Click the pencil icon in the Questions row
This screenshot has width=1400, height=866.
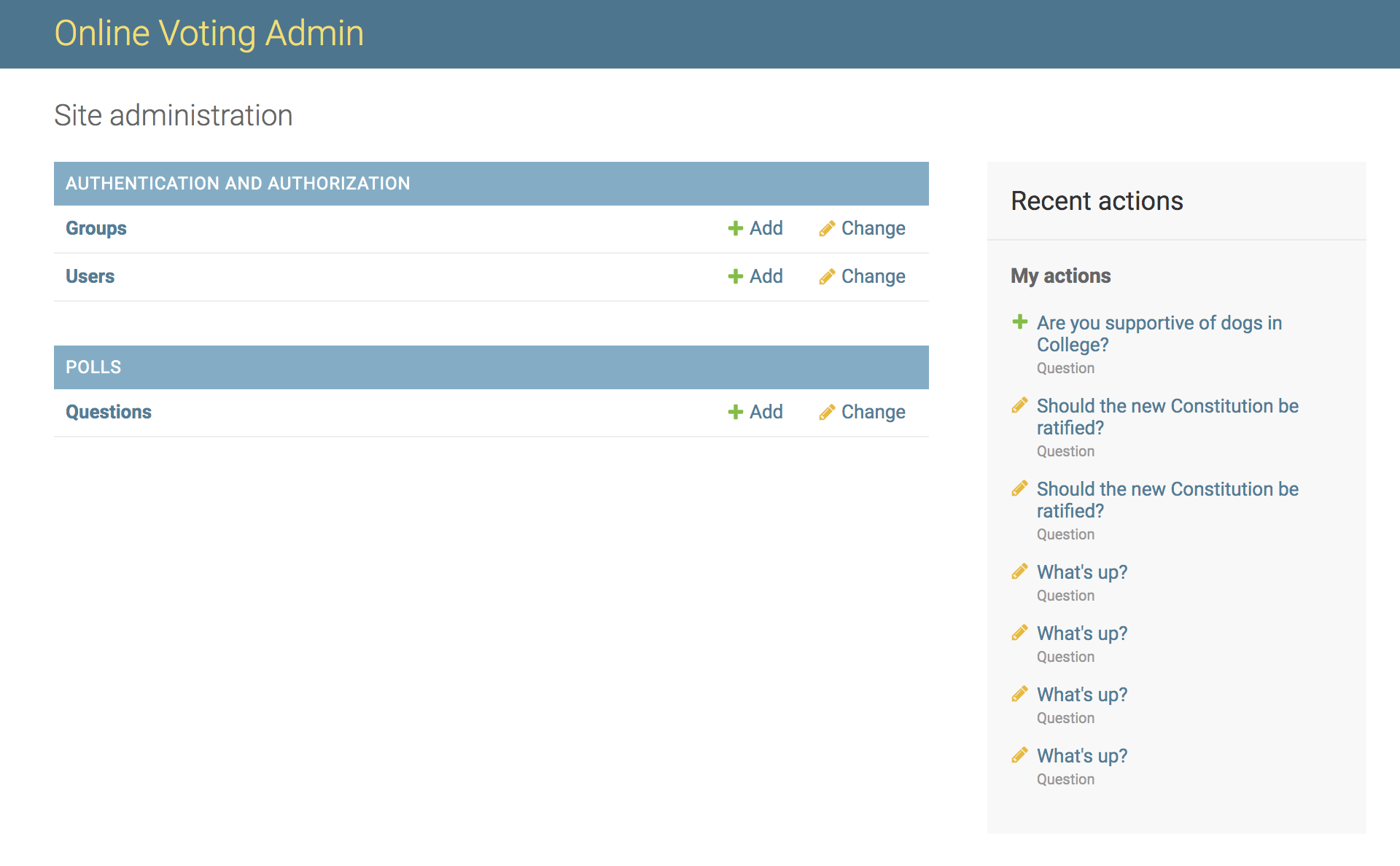tap(826, 413)
